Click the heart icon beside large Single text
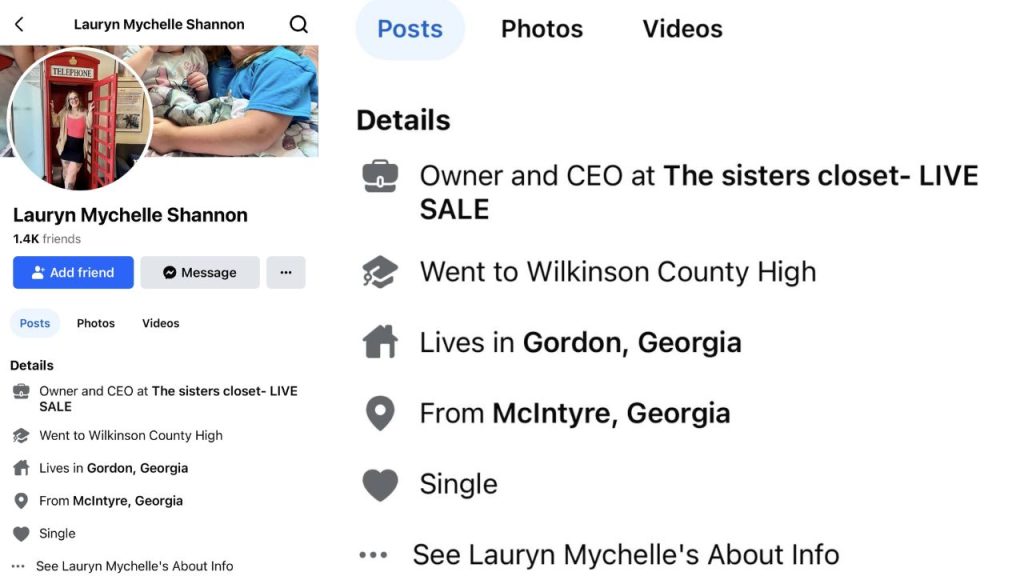1024x576 pixels. point(380,484)
